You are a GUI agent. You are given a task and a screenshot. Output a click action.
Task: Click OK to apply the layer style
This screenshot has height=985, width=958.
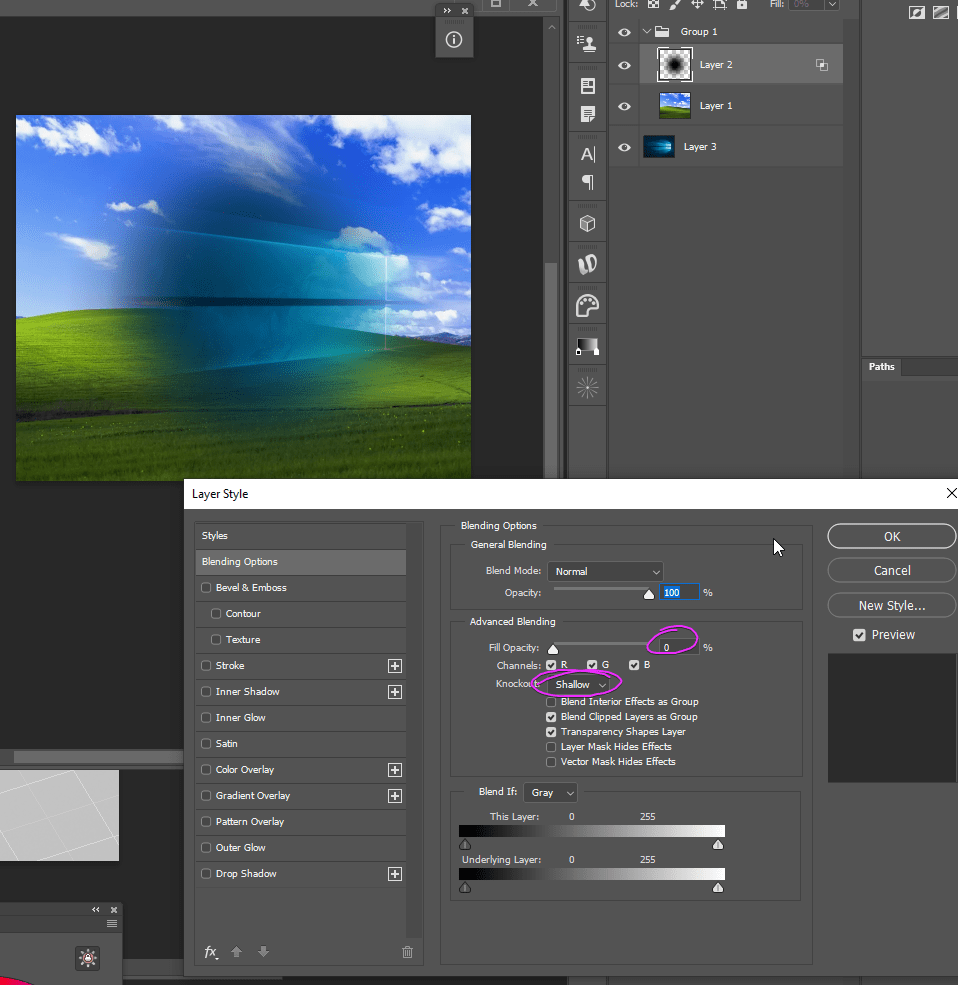pos(890,536)
